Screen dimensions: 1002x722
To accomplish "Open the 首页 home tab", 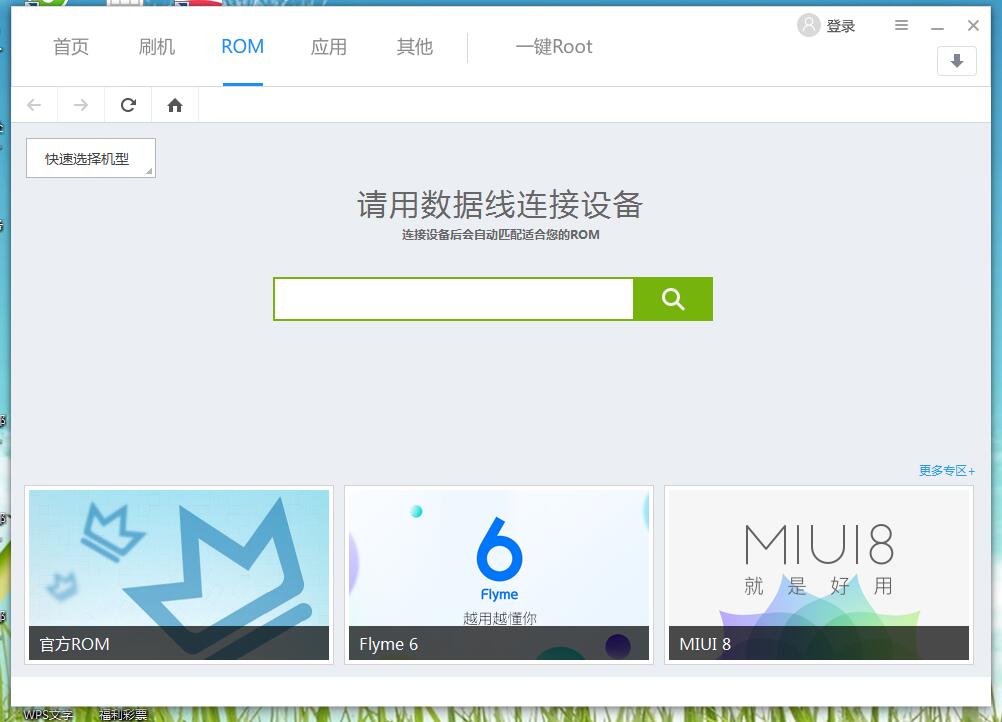I will (x=71, y=47).
